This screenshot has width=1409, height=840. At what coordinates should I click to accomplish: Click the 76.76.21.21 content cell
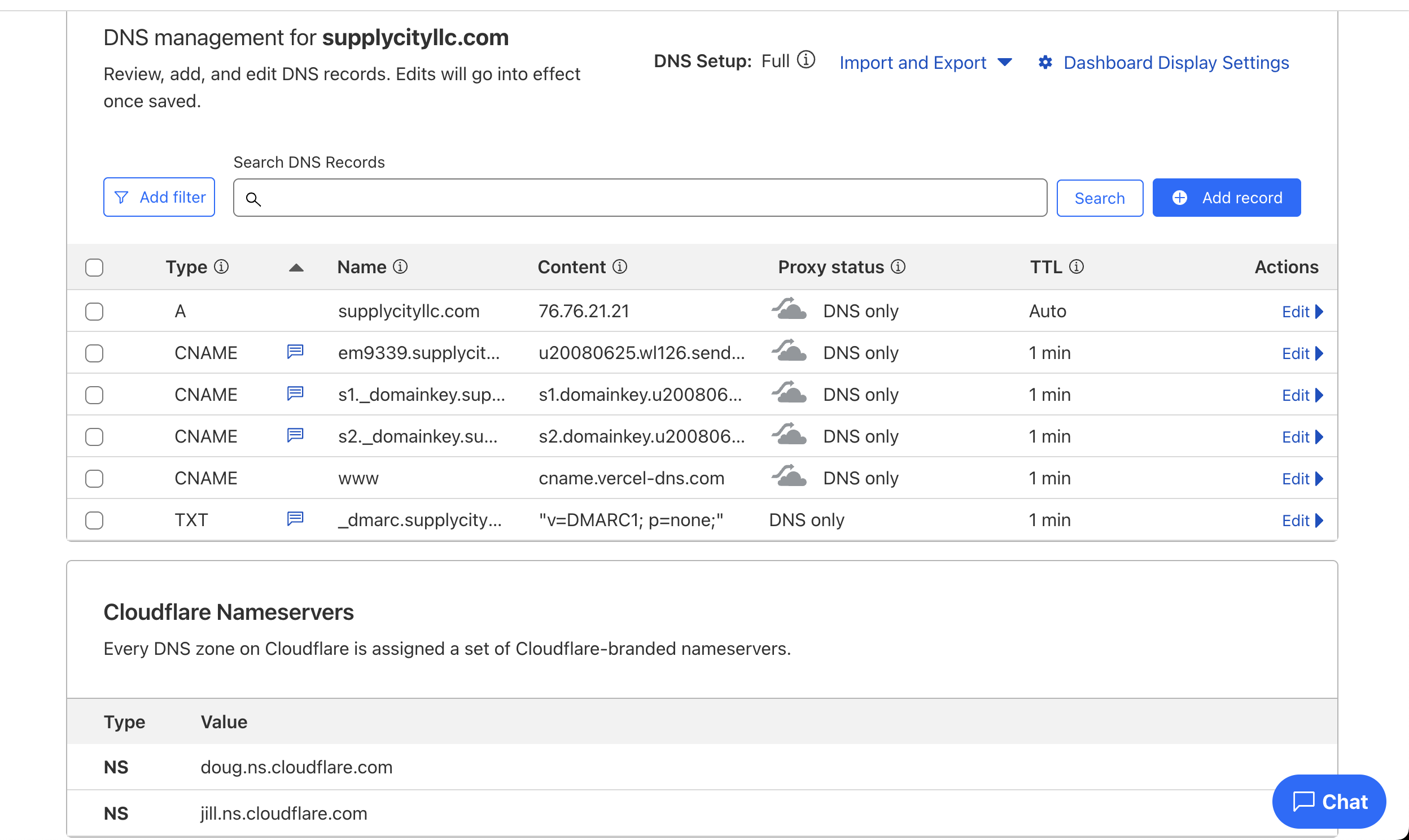coord(584,310)
